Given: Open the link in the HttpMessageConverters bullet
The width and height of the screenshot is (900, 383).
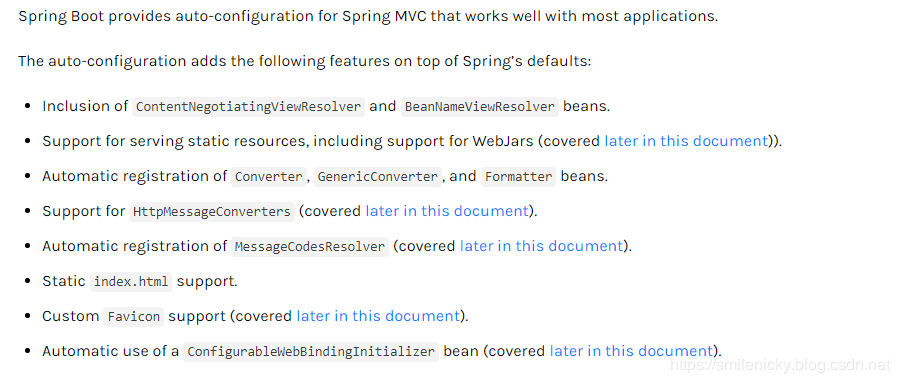Looking at the screenshot, I should point(447,211).
